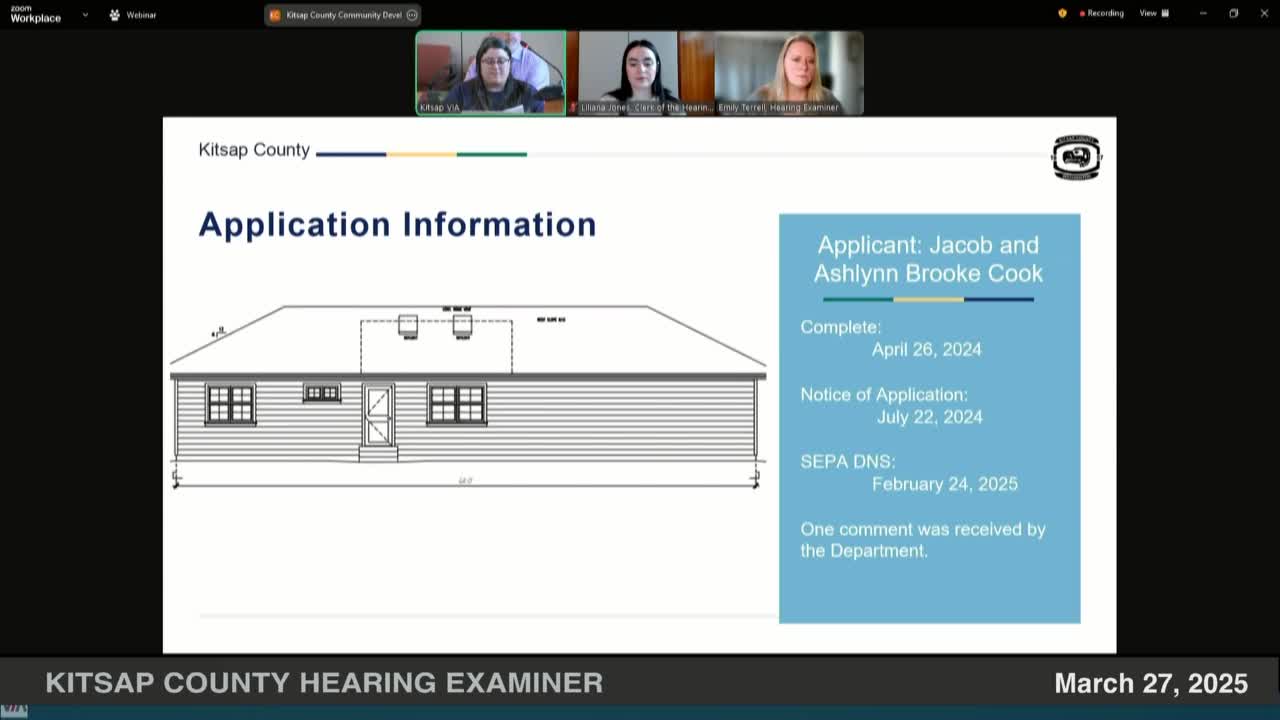Expand the dropdown arrow beside Zoom Workplace

coord(85,15)
